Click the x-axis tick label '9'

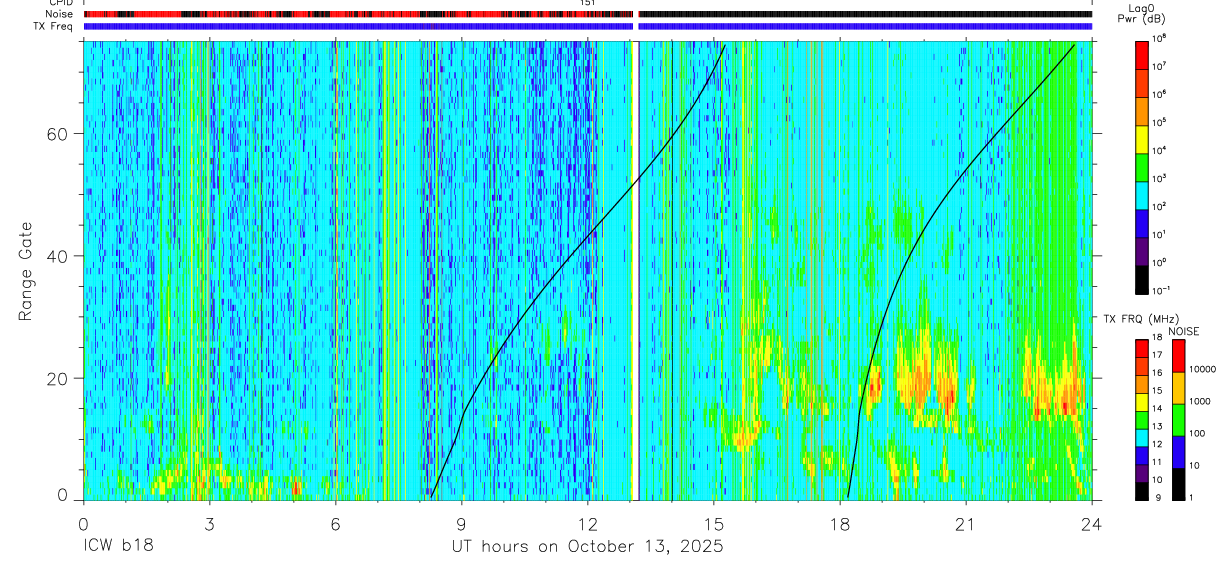462,524
